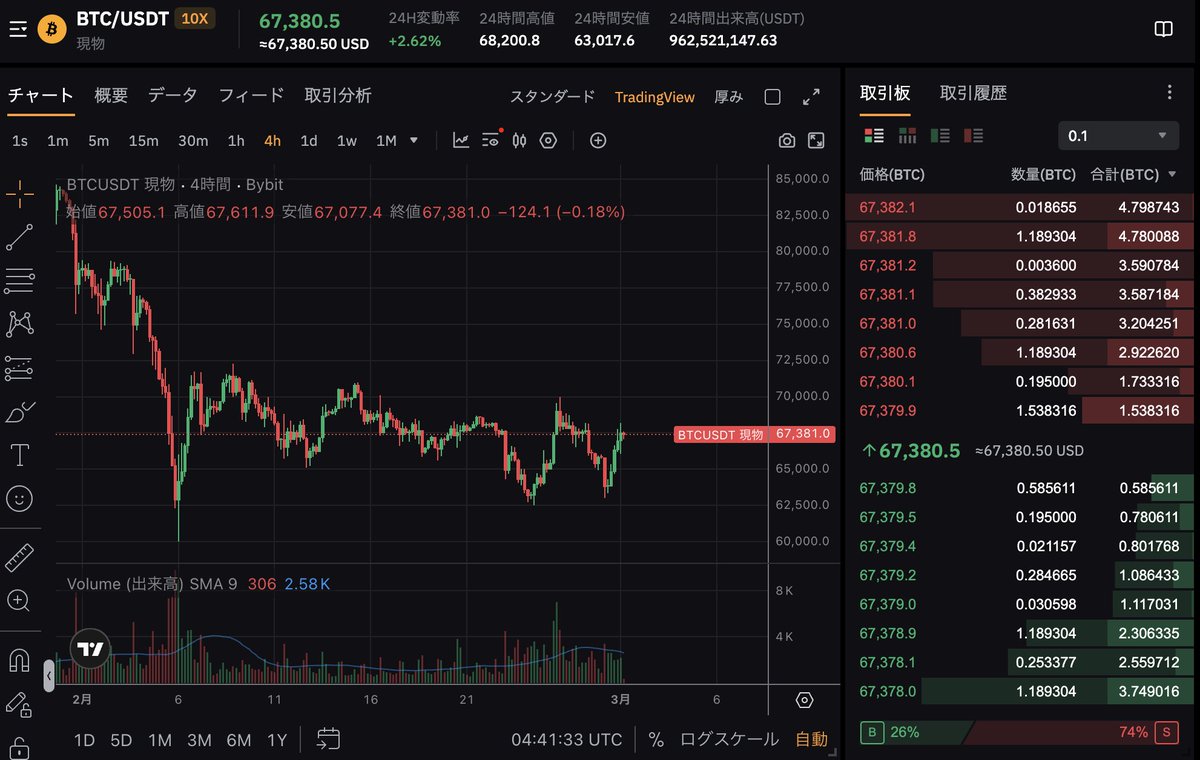Image resolution: width=1200 pixels, height=760 pixels.
Task: Click the orange Bitcoin coin logo
Action: 52,29
